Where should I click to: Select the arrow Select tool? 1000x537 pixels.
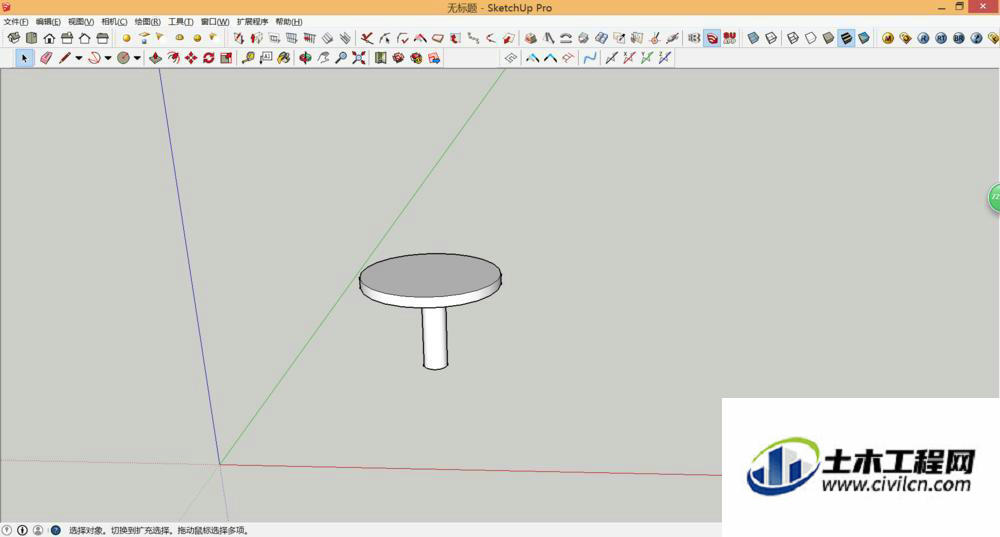(24, 58)
